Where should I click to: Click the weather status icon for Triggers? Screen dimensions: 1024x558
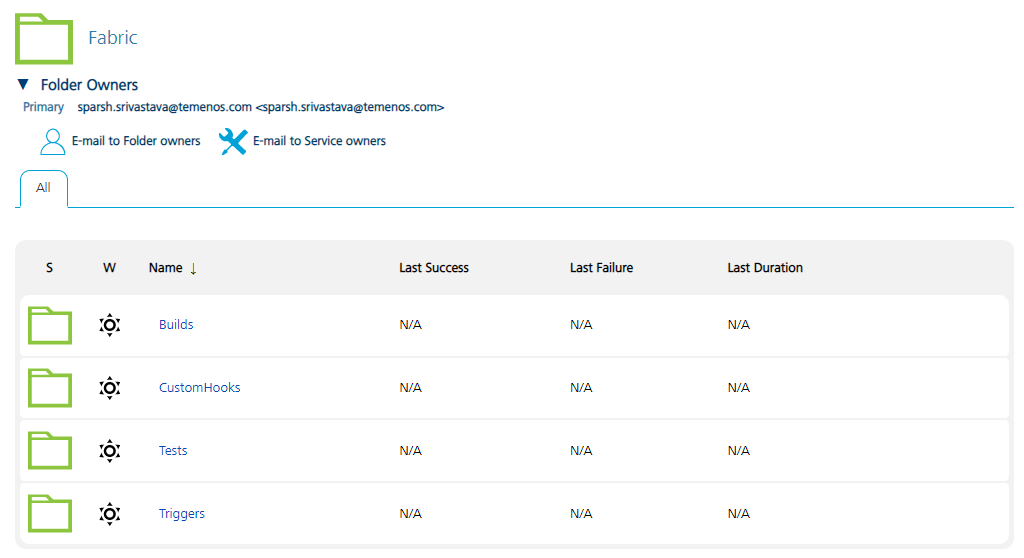pyautogui.click(x=110, y=514)
